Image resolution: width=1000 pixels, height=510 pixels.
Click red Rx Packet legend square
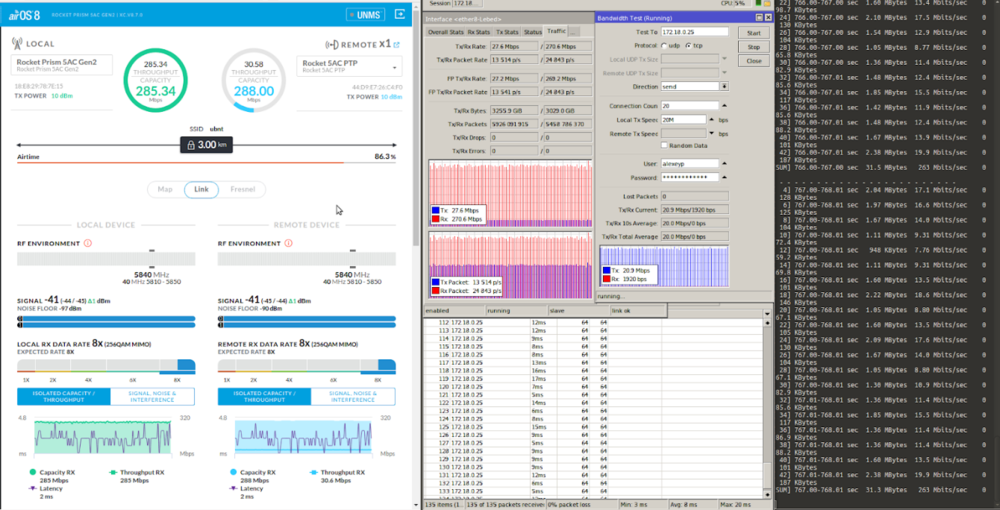[x=435, y=291]
